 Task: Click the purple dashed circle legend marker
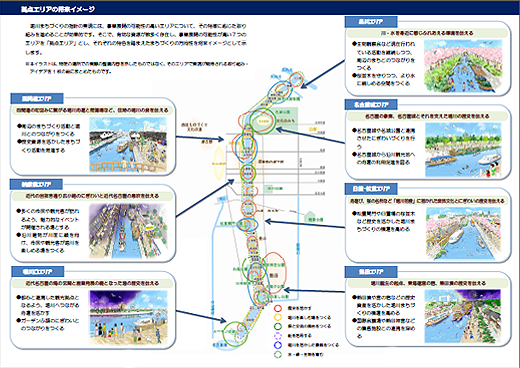click(278, 336)
